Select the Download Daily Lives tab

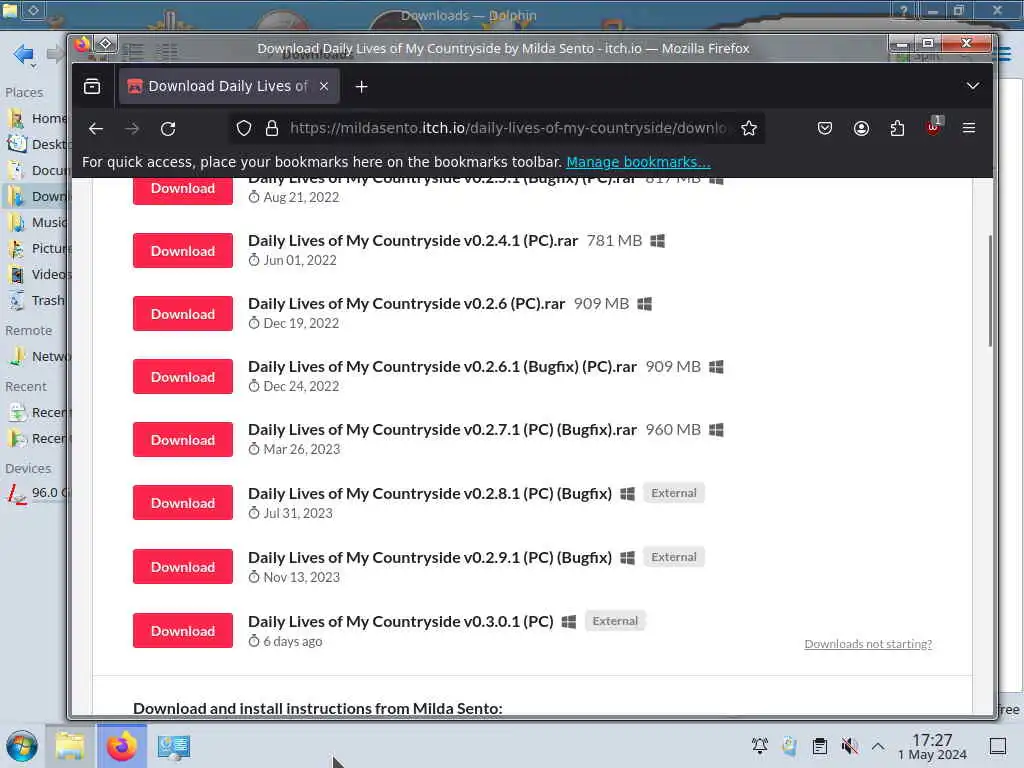(229, 86)
